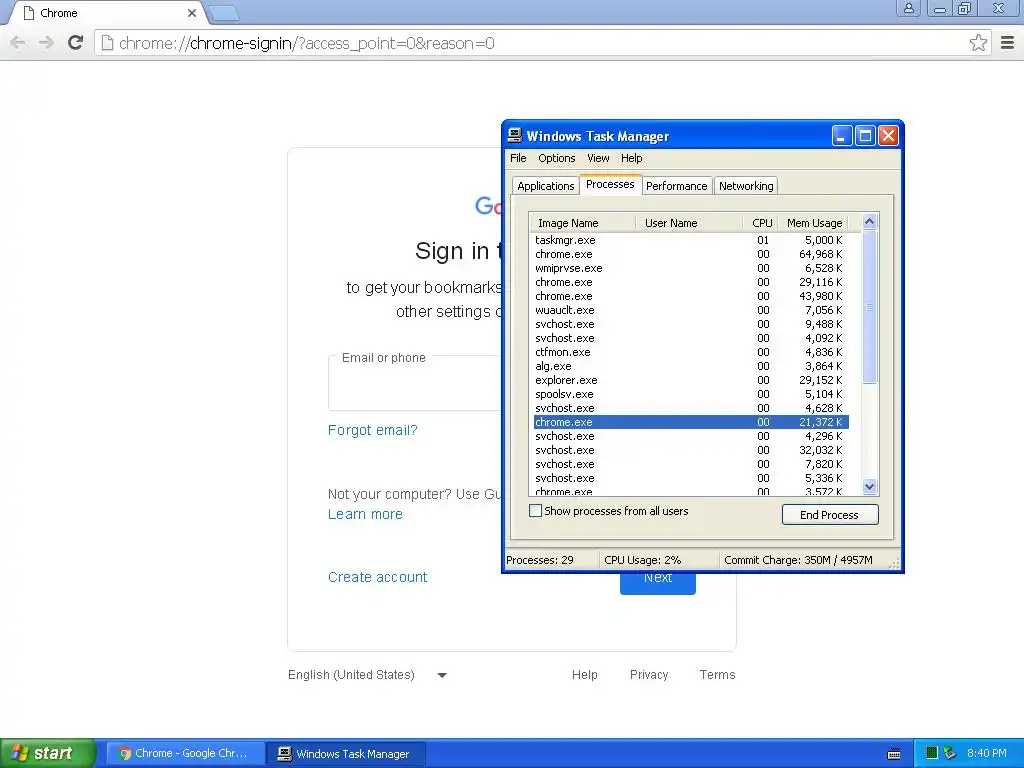
Task: Select the Processes tab
Action: tap(610, 184)
